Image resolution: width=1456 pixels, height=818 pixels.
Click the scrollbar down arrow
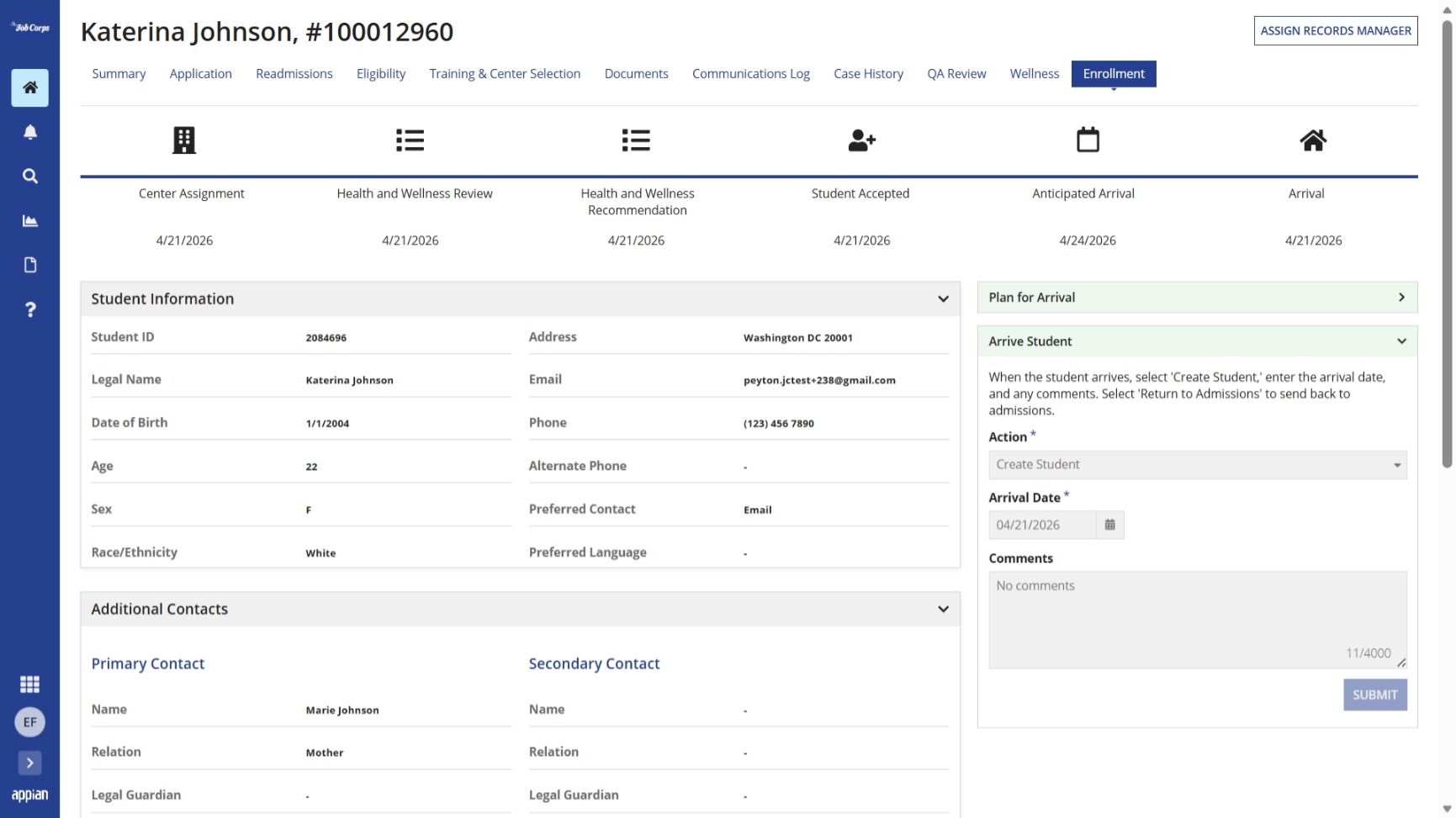(1447, 809)
